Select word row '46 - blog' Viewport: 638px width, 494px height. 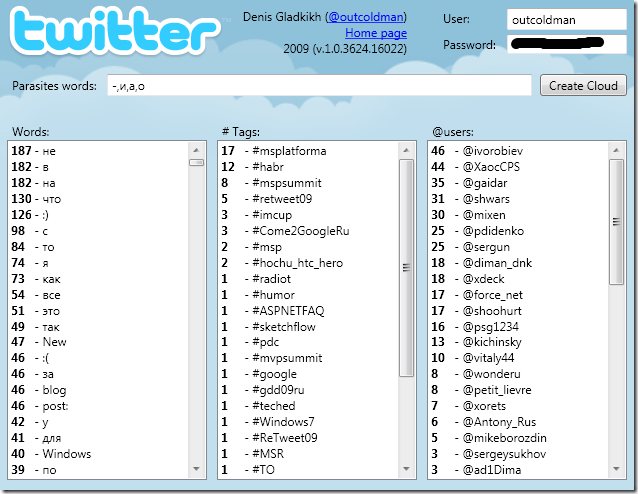pos(98,390)
